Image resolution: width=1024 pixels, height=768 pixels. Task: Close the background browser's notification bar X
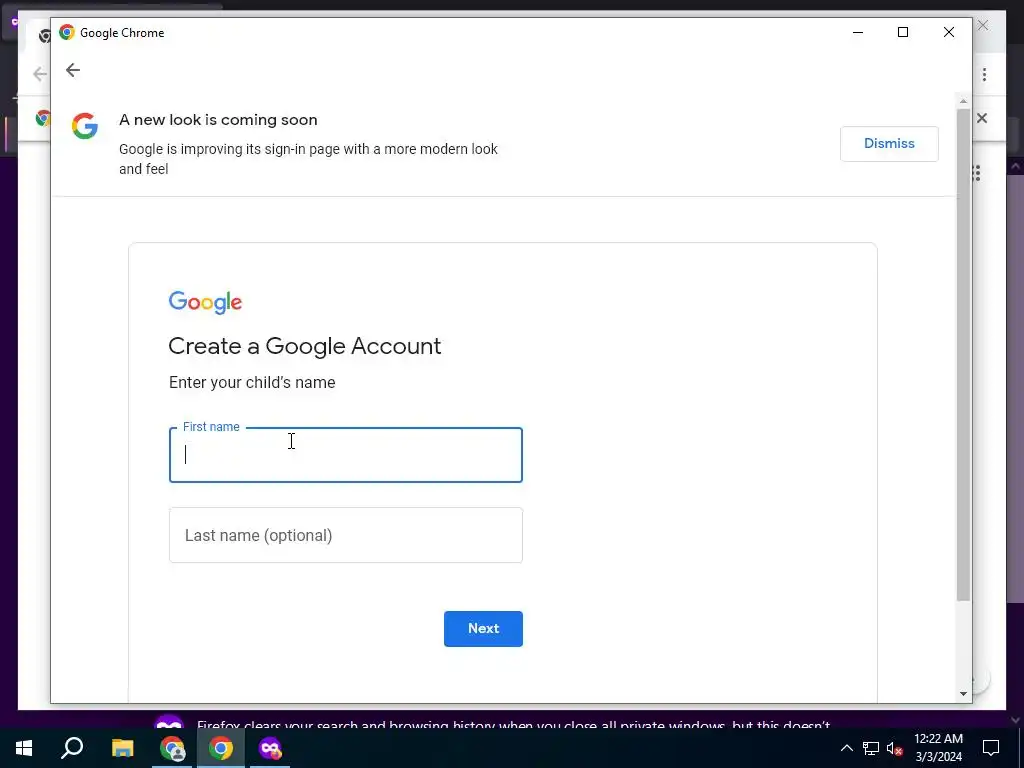pyautogui.click(x=982, y=118)
